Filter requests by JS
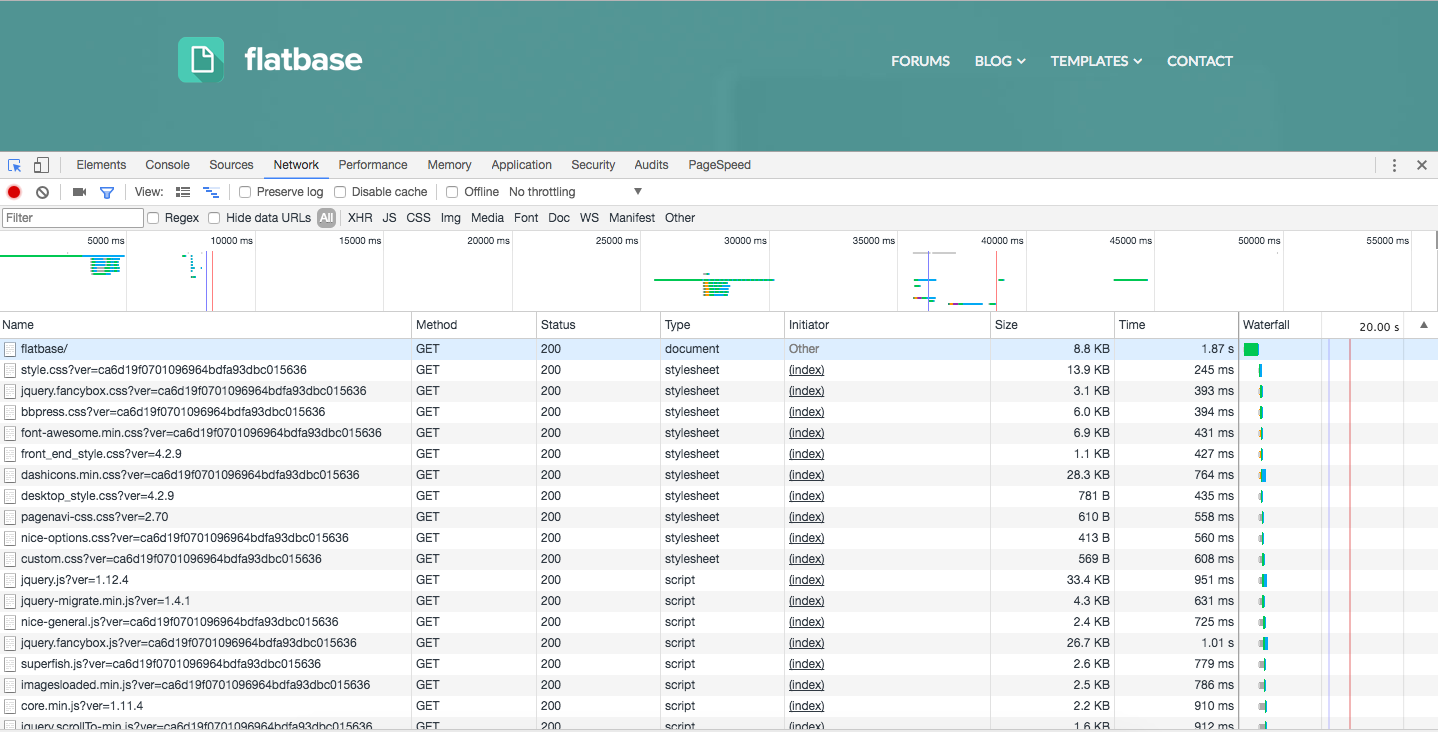The height and width of the screenshot is (732, 1438). pos(389,218)
